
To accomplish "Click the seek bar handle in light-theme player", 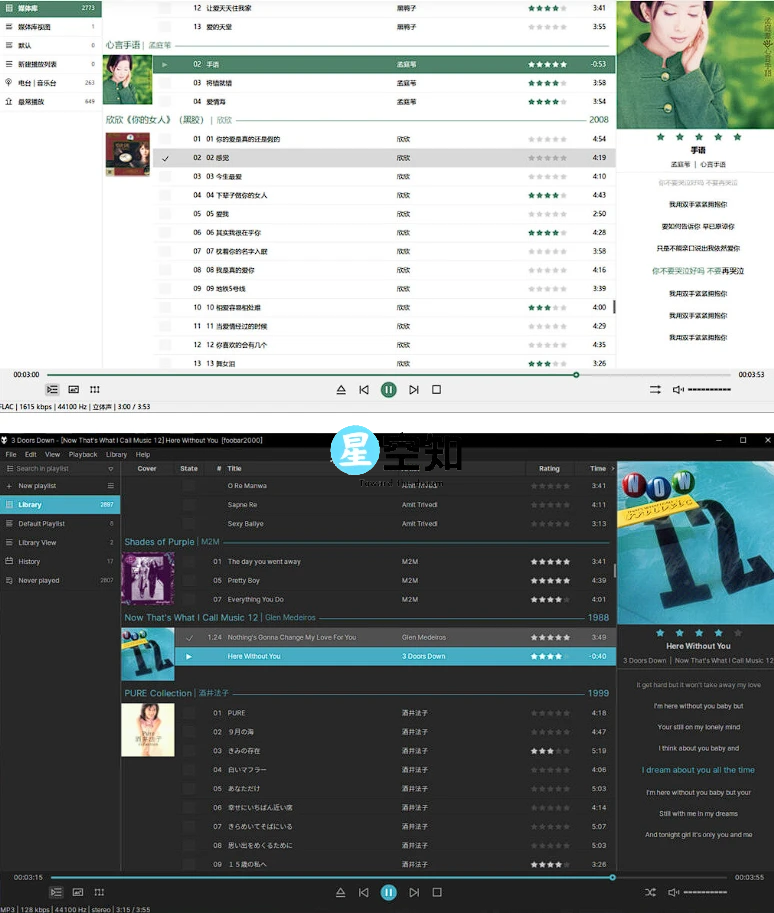I will (x=576, y=375).
